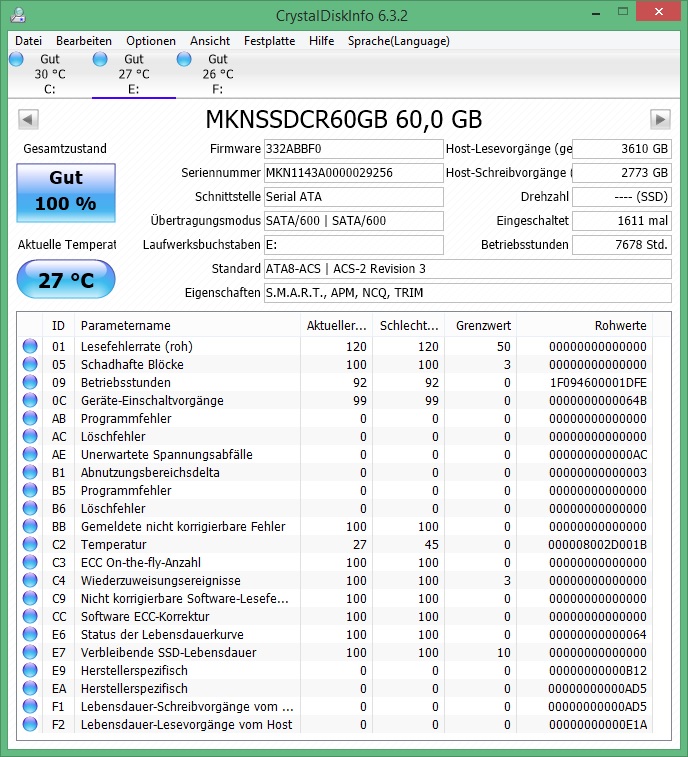The image size is (688, 757).
Task: Click the Seriennummer field
Action: (x=353, y=173)
